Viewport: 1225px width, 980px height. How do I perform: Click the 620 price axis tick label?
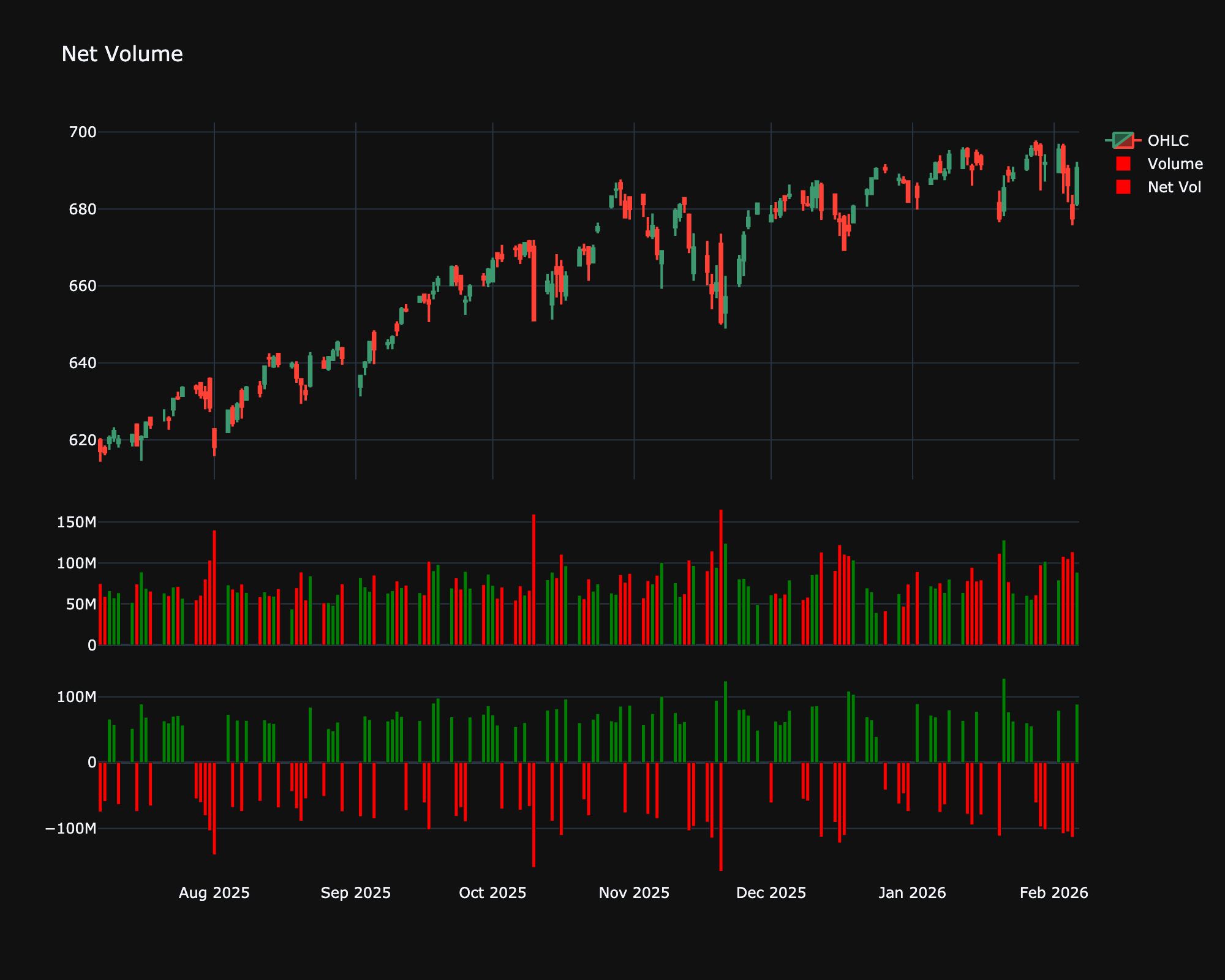[x=83, y=440]
